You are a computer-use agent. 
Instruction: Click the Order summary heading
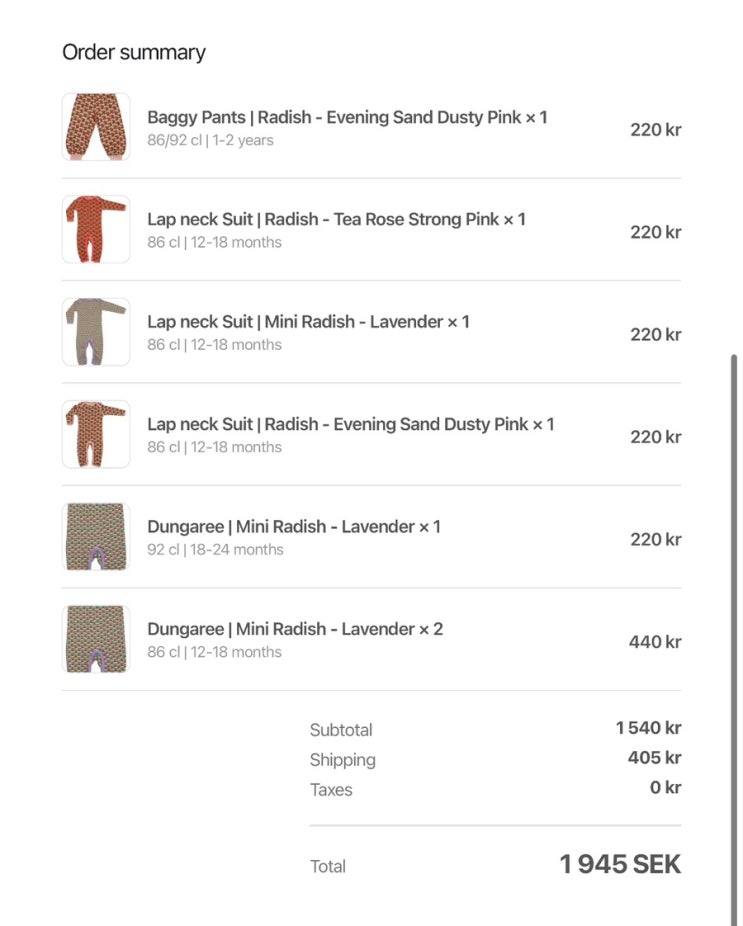point(134,53)
